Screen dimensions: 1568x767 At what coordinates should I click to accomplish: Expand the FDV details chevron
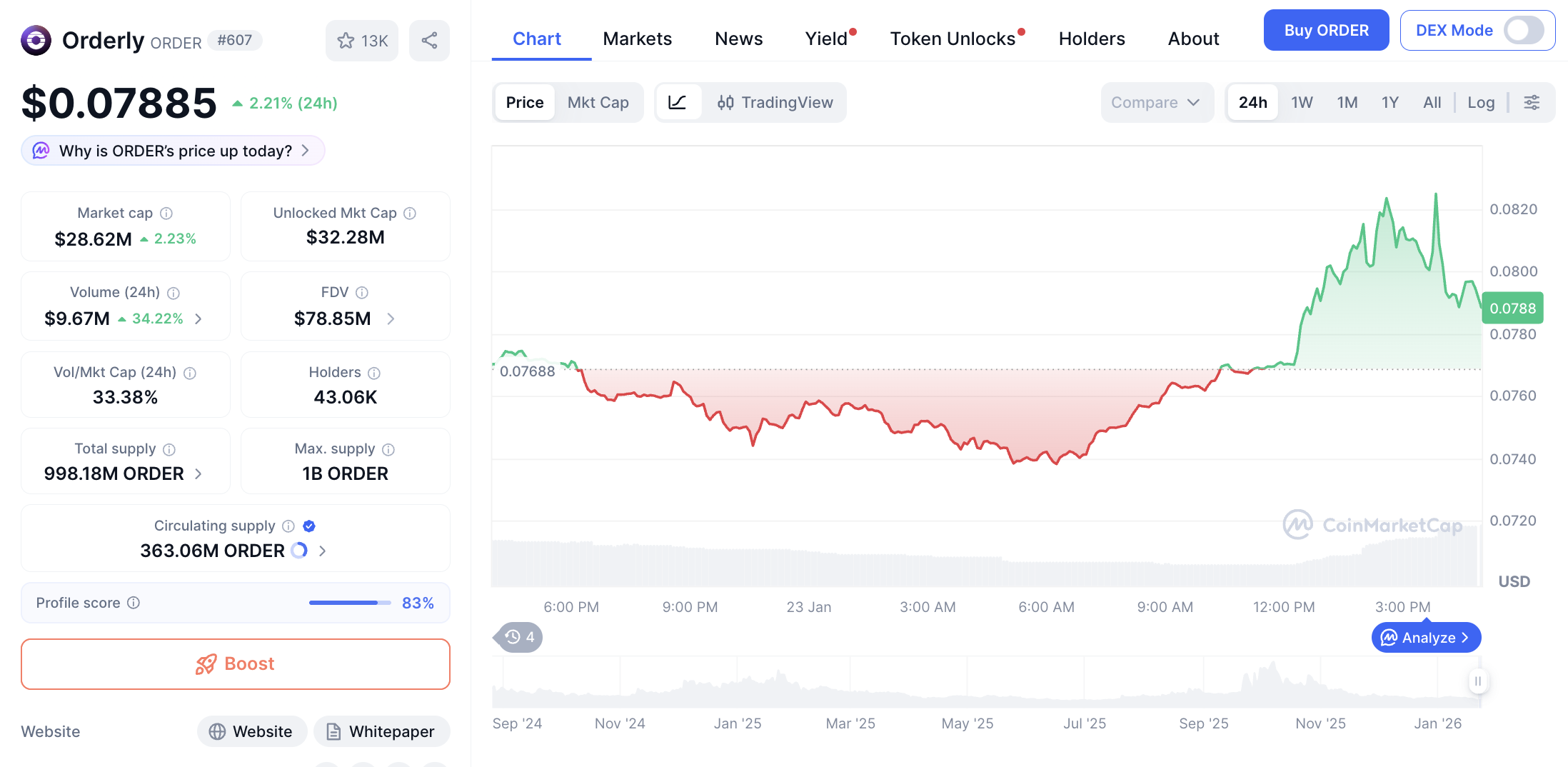[391, 319]
